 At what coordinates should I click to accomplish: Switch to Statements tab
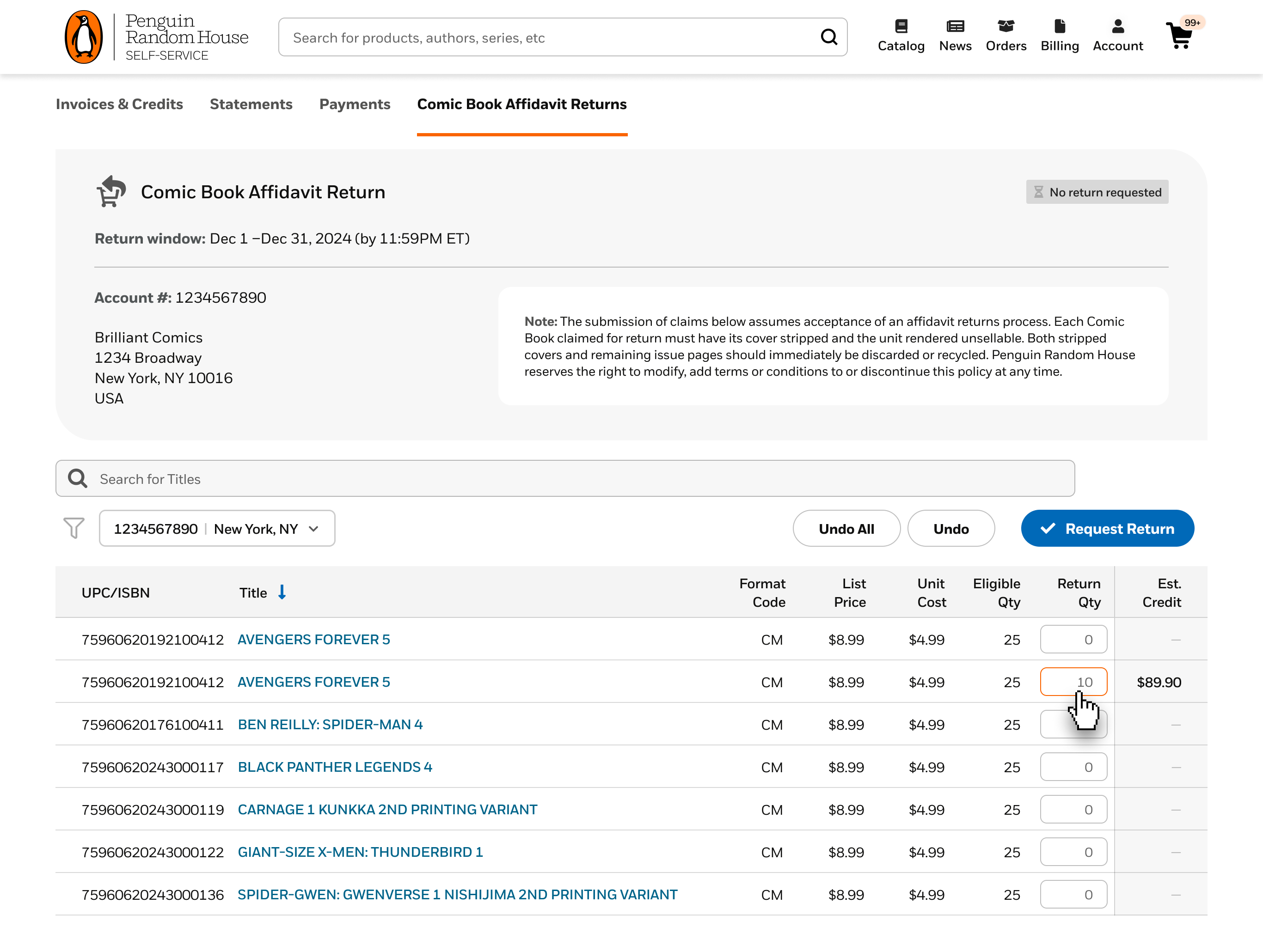point(251,104)
